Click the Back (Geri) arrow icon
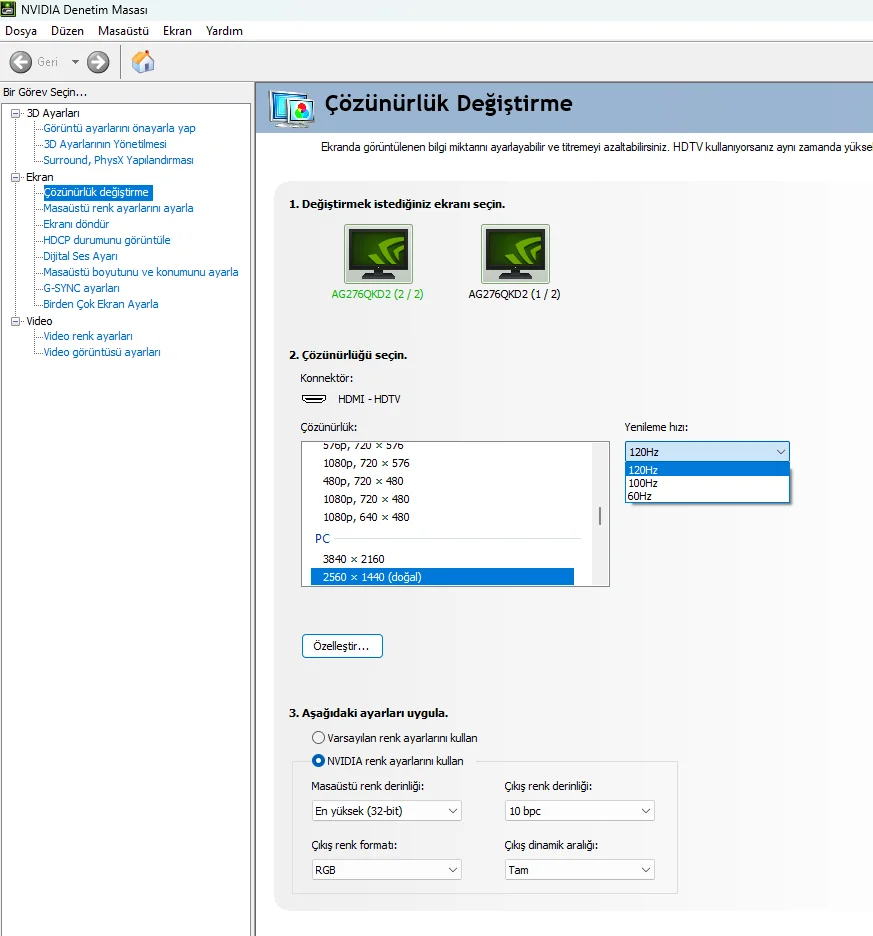The width and height of the screenshot is (873, 936). coord(21,62)
